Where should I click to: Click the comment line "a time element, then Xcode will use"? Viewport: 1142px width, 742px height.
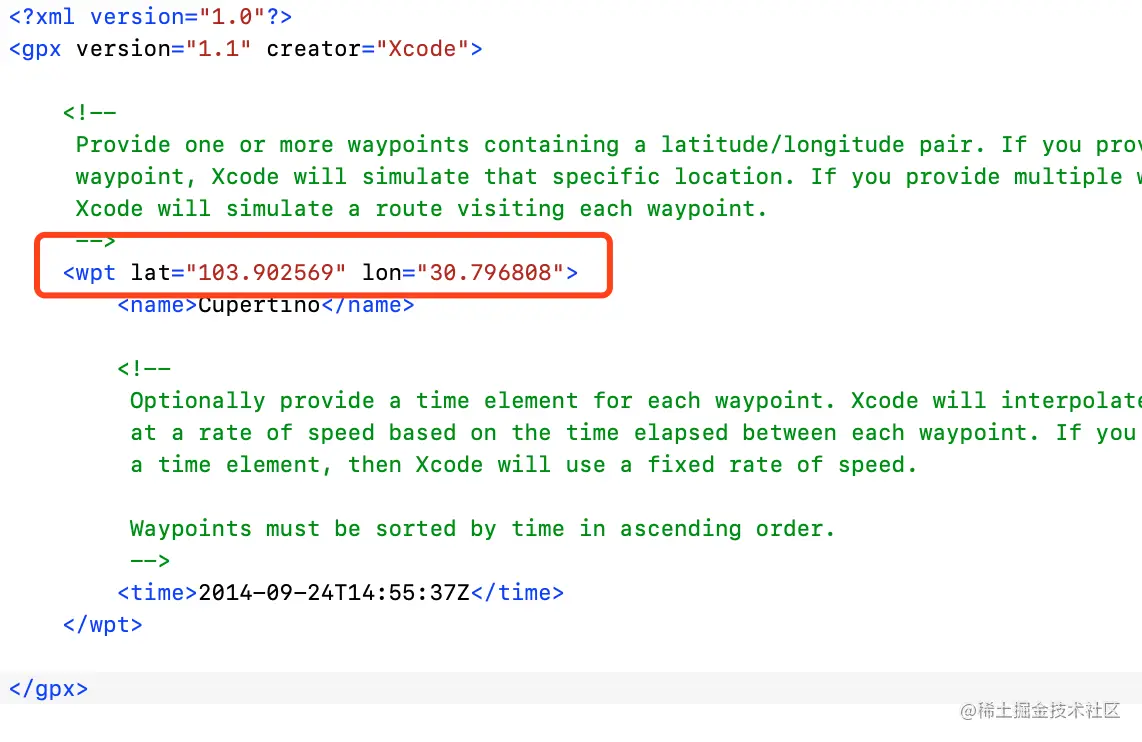point(523,465)
